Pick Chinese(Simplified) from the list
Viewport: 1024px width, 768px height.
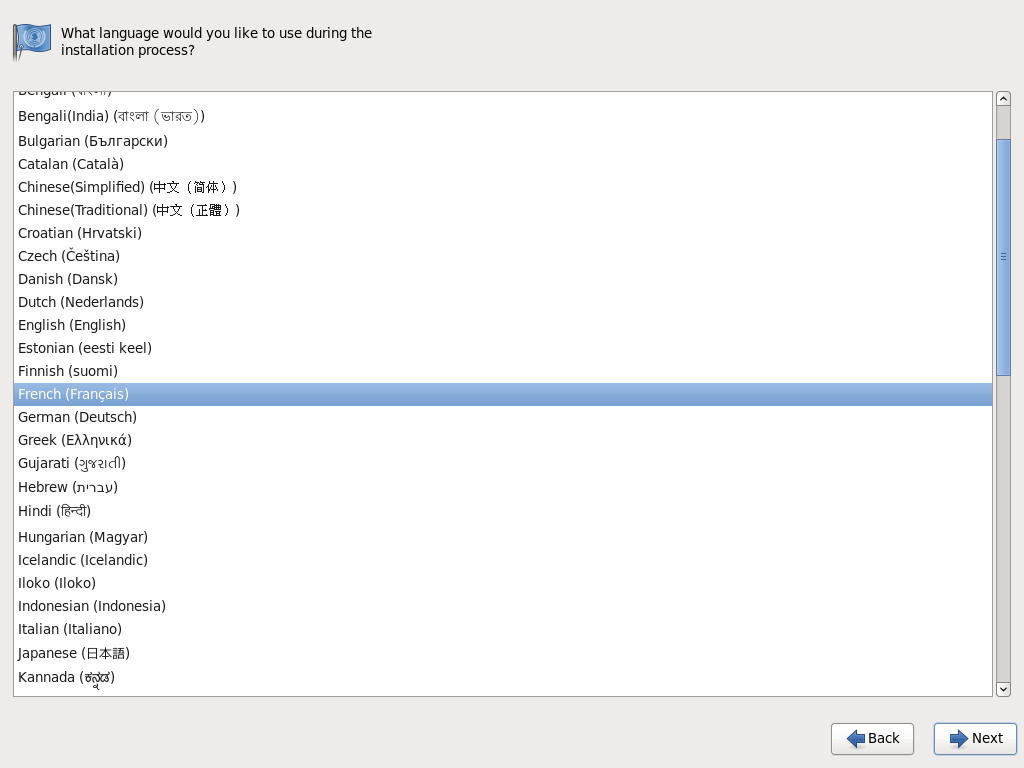click(x=127, y=187)
